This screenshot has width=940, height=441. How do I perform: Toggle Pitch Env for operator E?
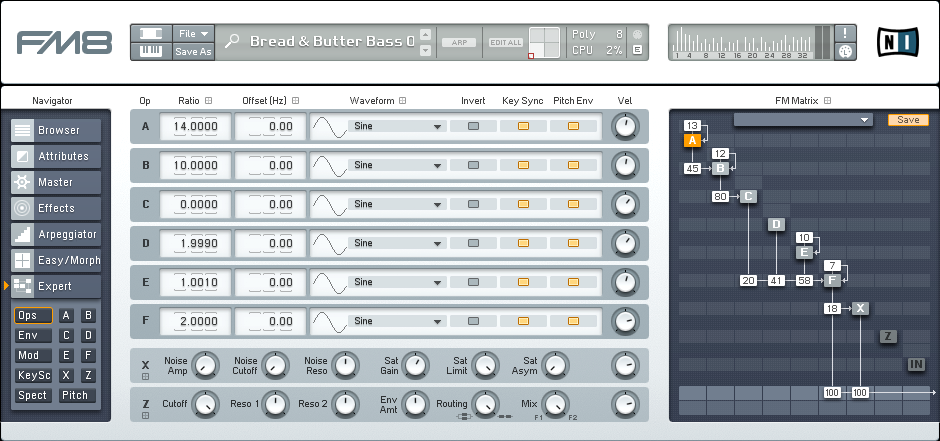click(573, 282)
